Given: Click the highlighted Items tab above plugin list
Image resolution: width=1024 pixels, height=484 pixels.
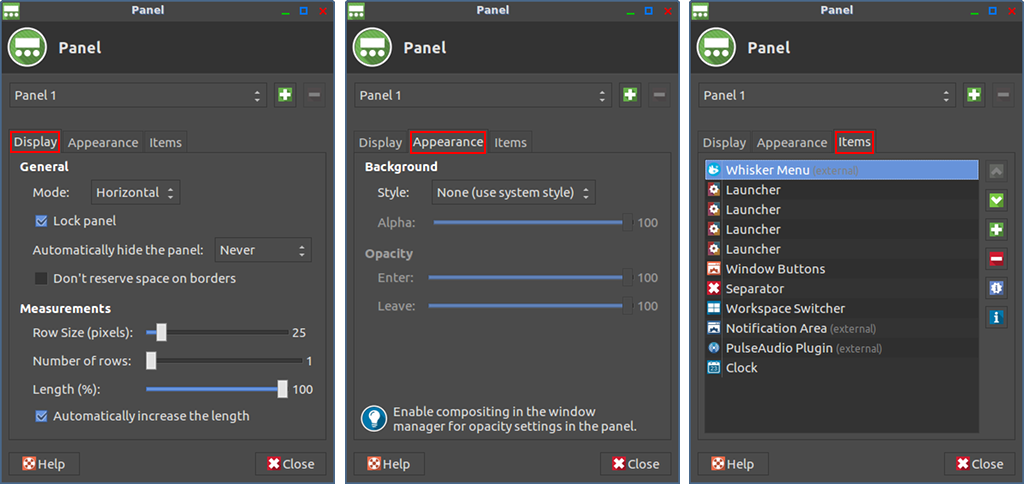Looking at the screenshot, I should pyautogui.click(x=854, y=142).
